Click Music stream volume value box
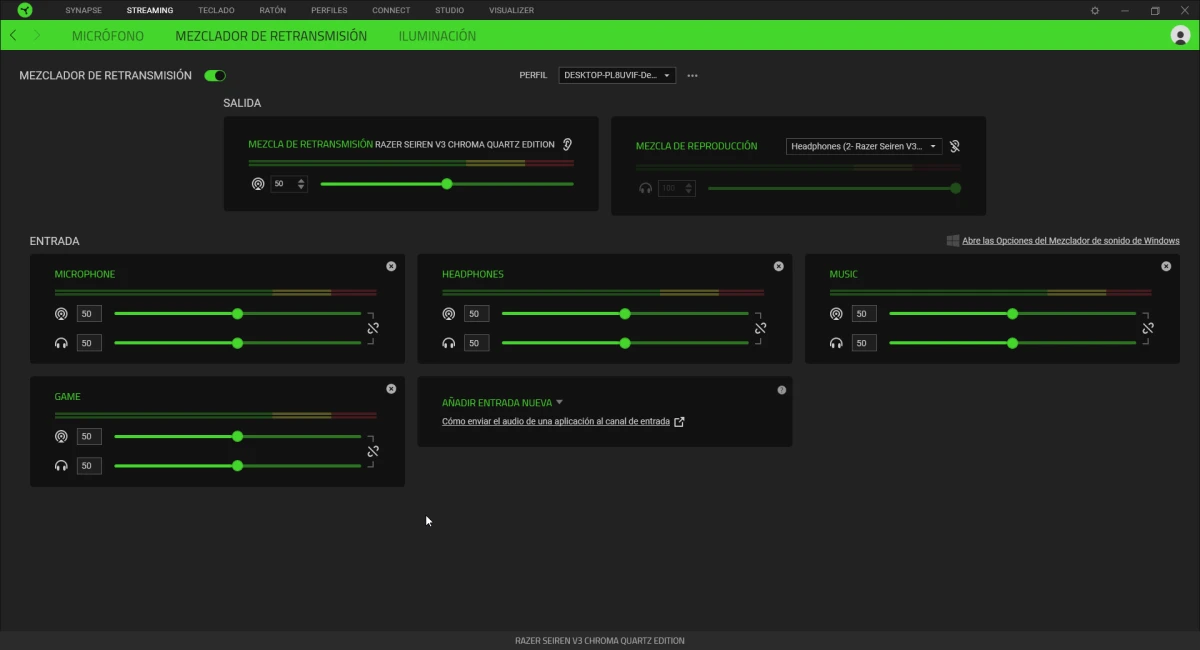This screenshot has height=650, width=1200. pyautogui.click(x=864, y=314)
